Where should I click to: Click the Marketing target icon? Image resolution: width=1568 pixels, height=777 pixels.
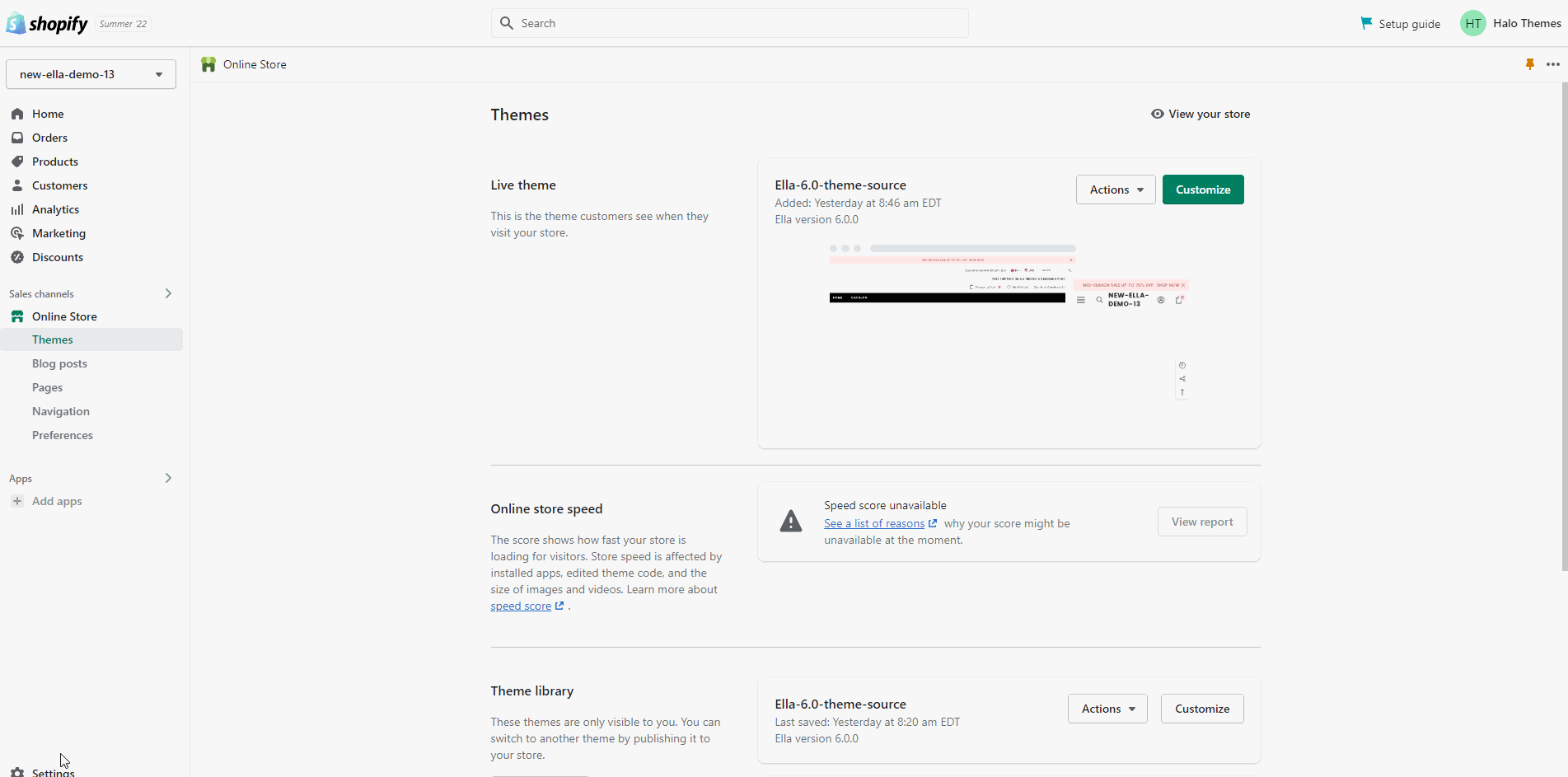[x=17, y=233]
